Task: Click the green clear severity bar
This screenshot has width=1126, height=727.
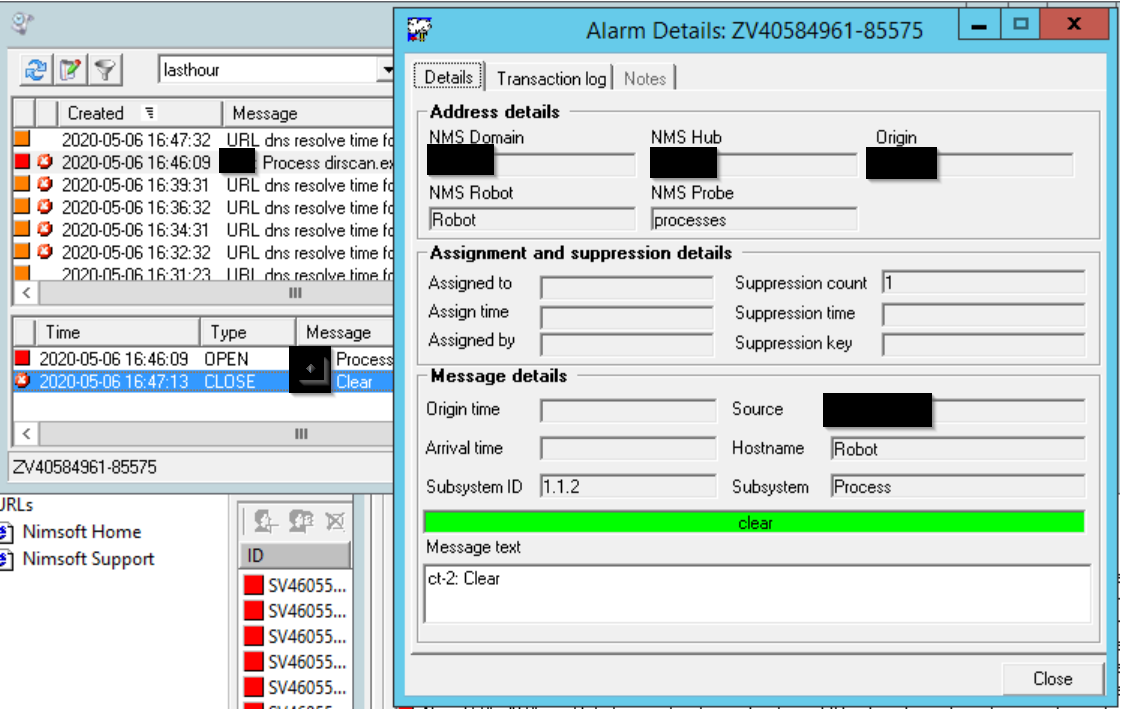Action: 754,523
